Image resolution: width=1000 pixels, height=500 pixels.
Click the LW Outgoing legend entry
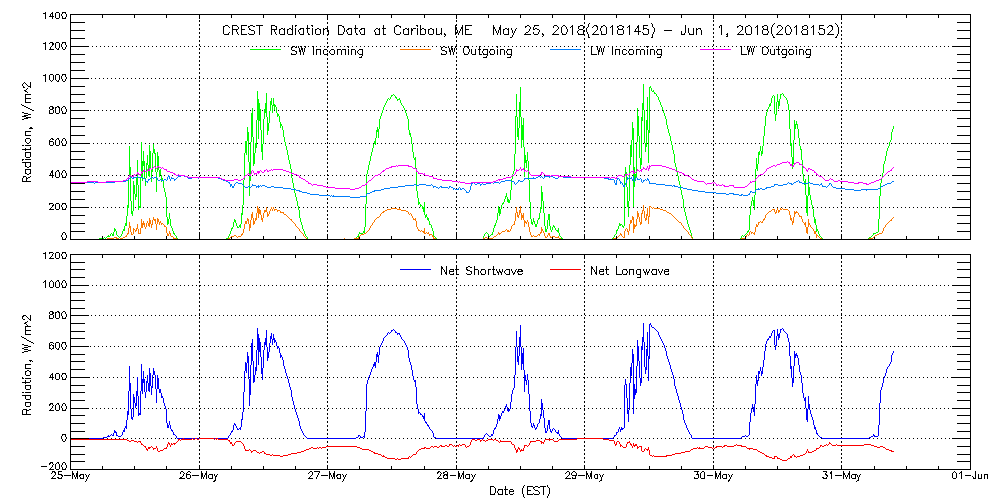[775, 51]
